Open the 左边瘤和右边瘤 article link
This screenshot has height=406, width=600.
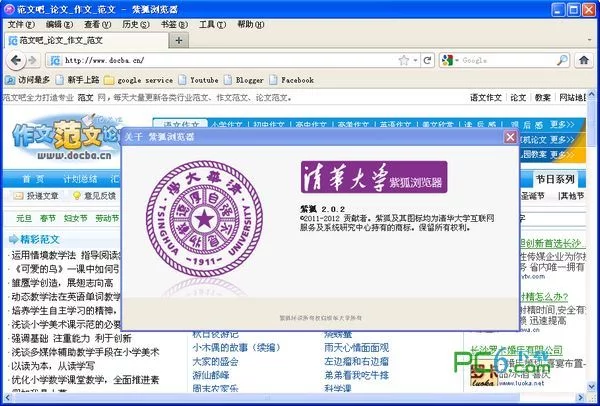pyautogui.click(x=357, y=361)
